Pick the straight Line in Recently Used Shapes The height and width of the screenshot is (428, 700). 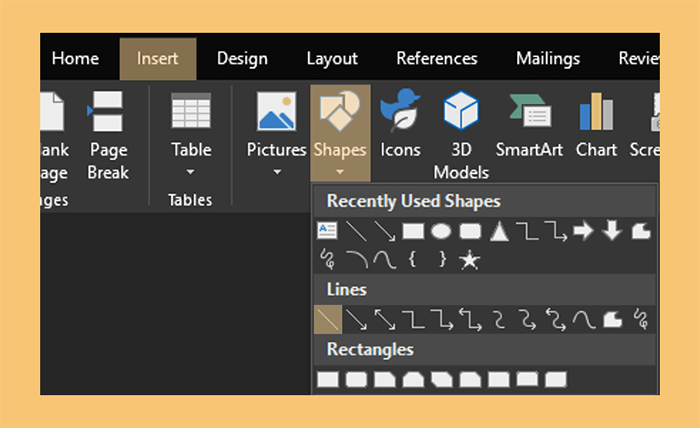(x=356, y=231)
